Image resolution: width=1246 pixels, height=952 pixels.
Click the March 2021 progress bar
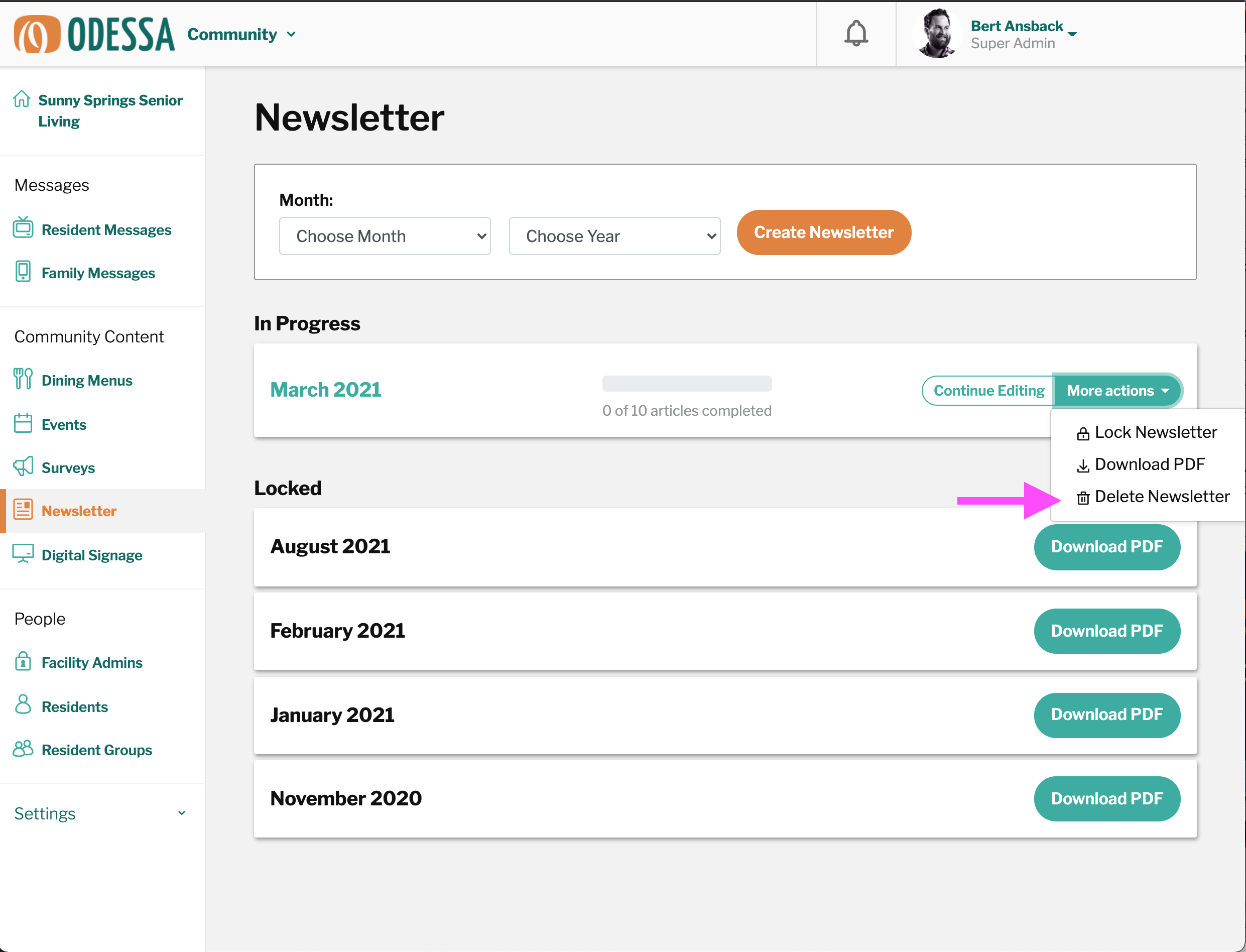pos(687,384)
